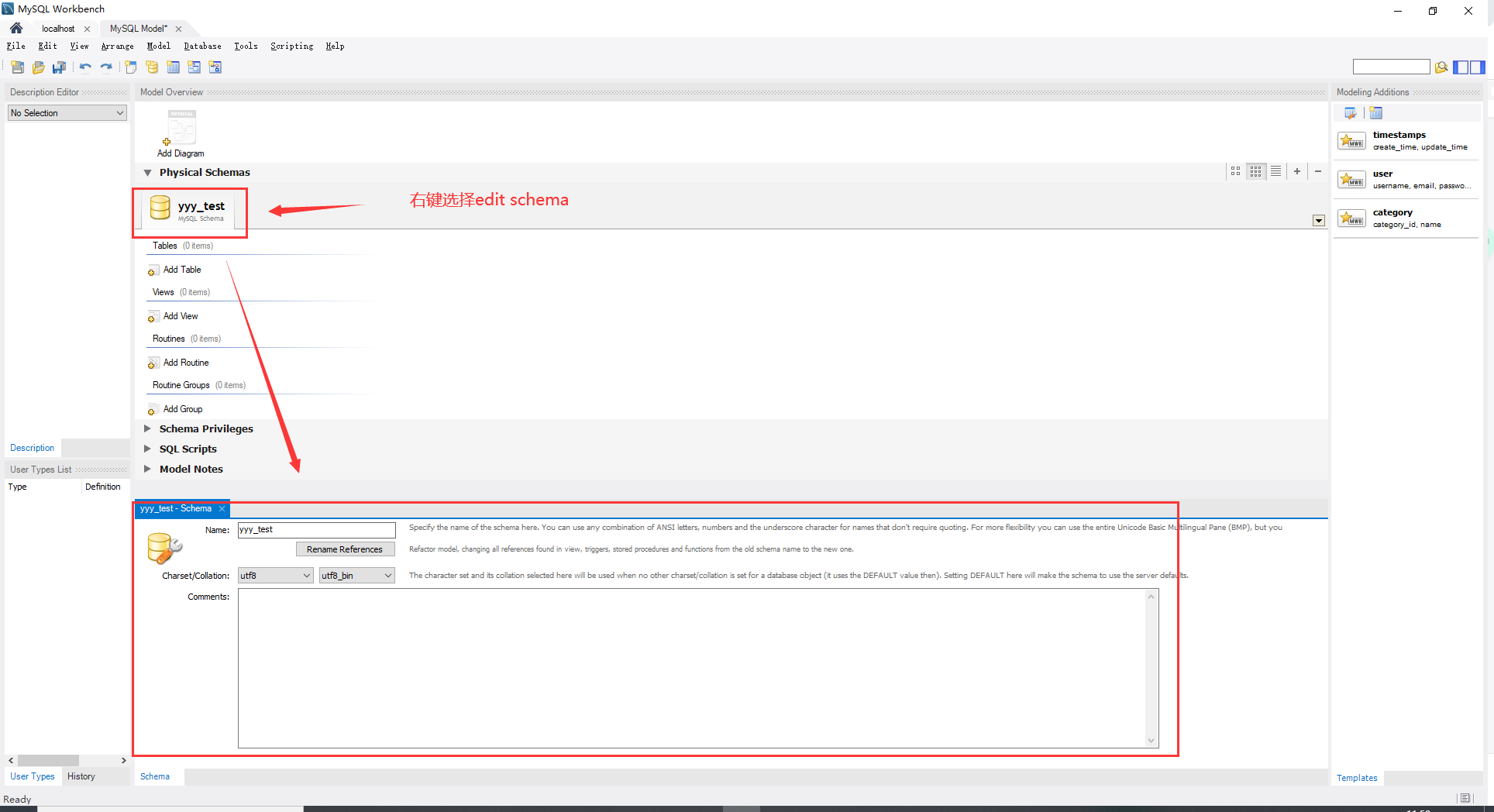1494x812 pixels.
Task: Create a new model document
Action: pyautogui.click(x=16, y=67)
